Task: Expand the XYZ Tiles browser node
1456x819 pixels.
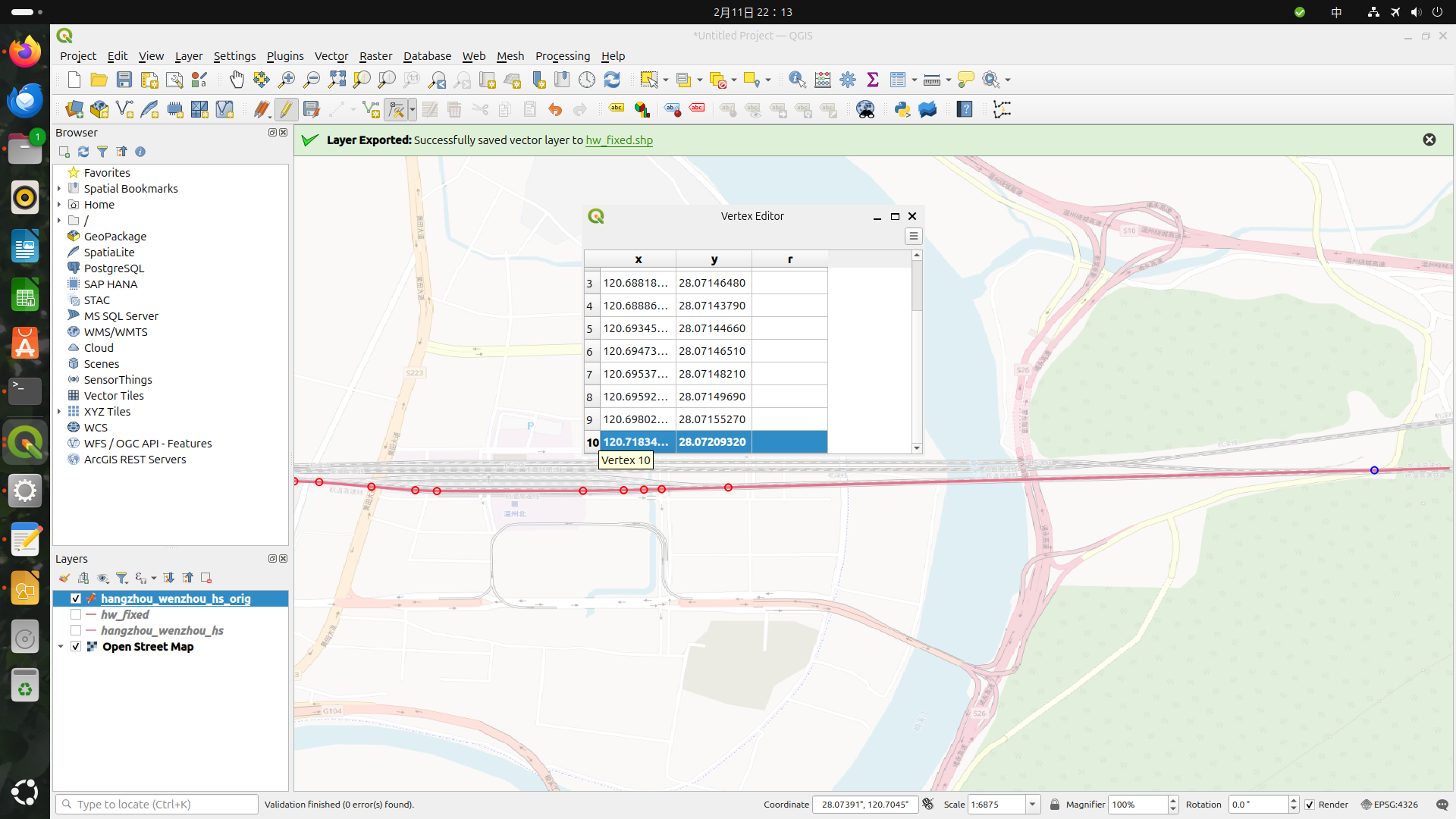Action: pyautogui.click(x=59, y=412)
